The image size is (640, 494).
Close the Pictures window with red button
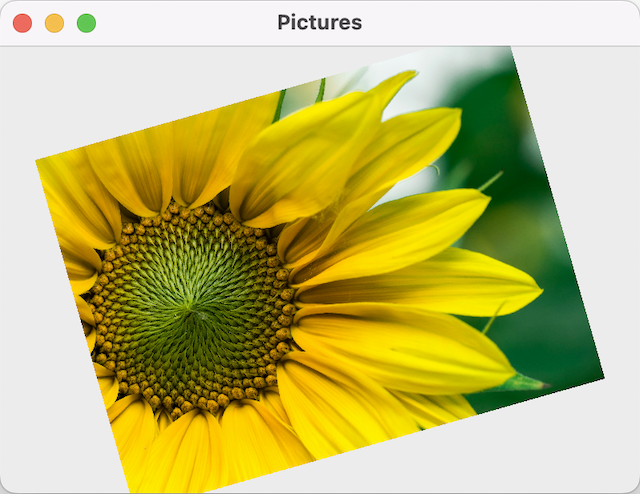click(22, 23)
